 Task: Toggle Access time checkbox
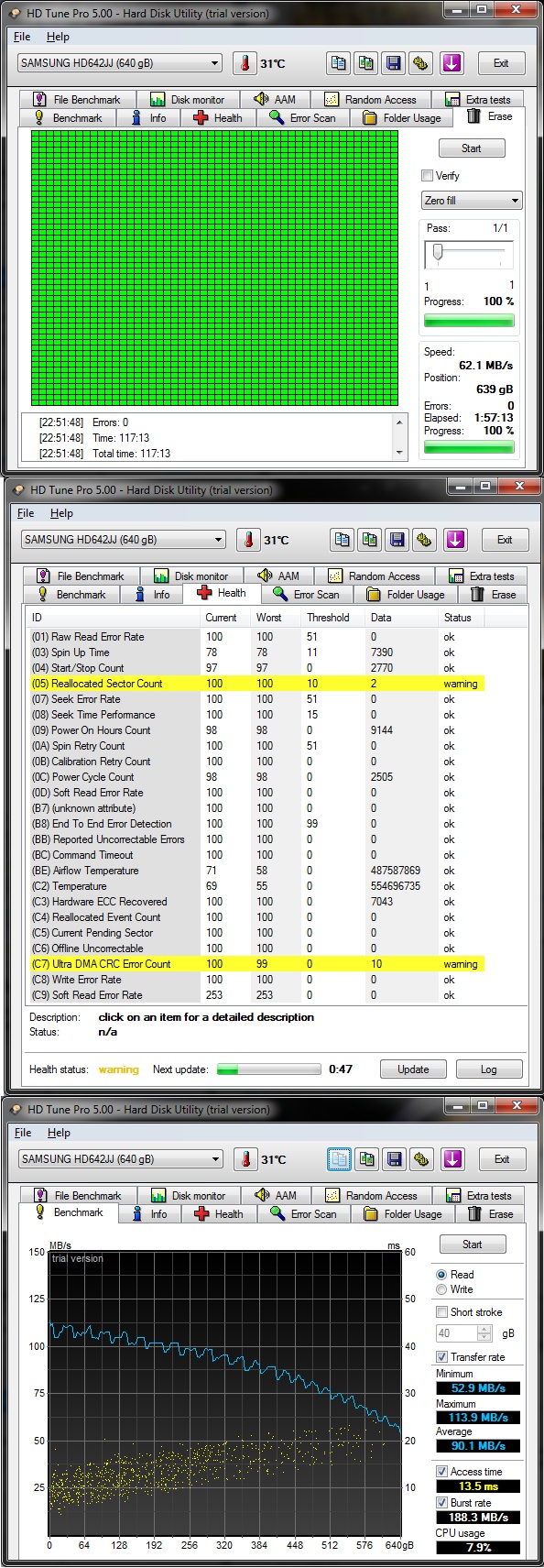pyautogui.click(x=442, y=1472)
